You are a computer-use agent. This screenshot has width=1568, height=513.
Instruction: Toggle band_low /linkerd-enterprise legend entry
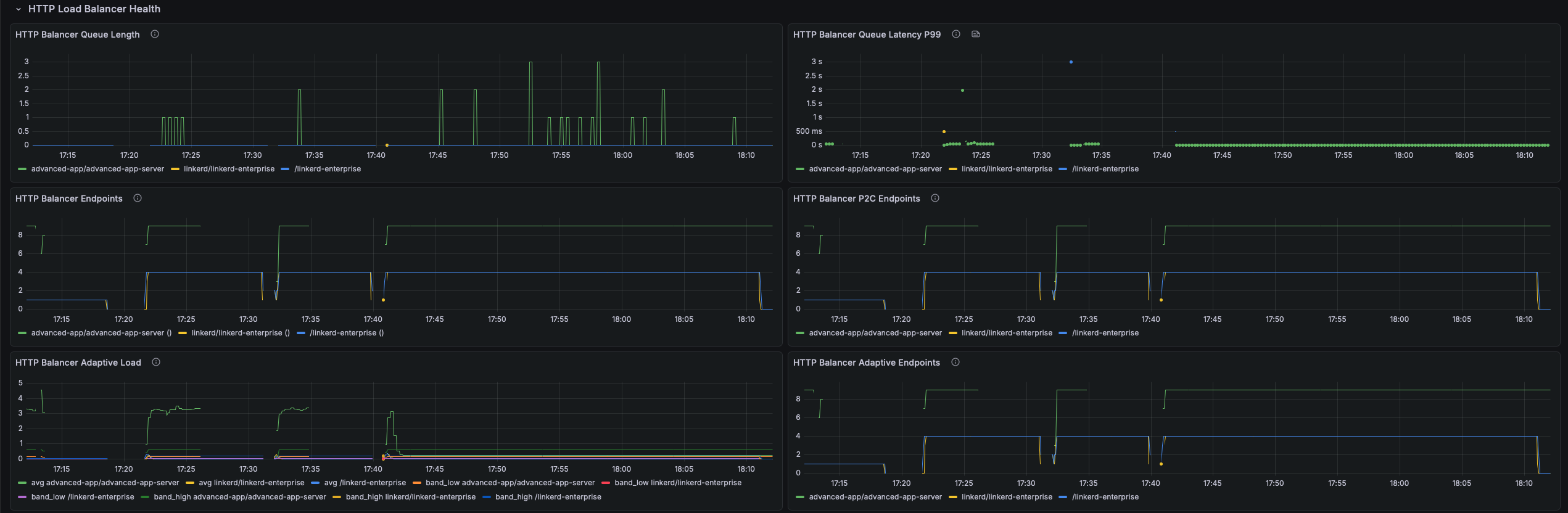(x=83, y=497)
